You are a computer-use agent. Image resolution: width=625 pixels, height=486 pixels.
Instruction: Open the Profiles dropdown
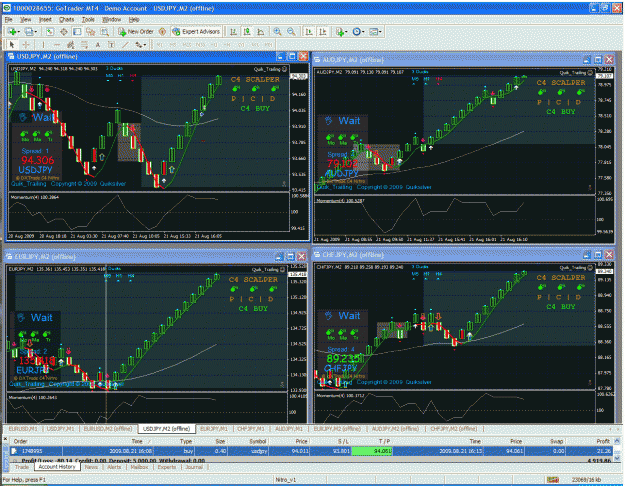coord(31,31)
